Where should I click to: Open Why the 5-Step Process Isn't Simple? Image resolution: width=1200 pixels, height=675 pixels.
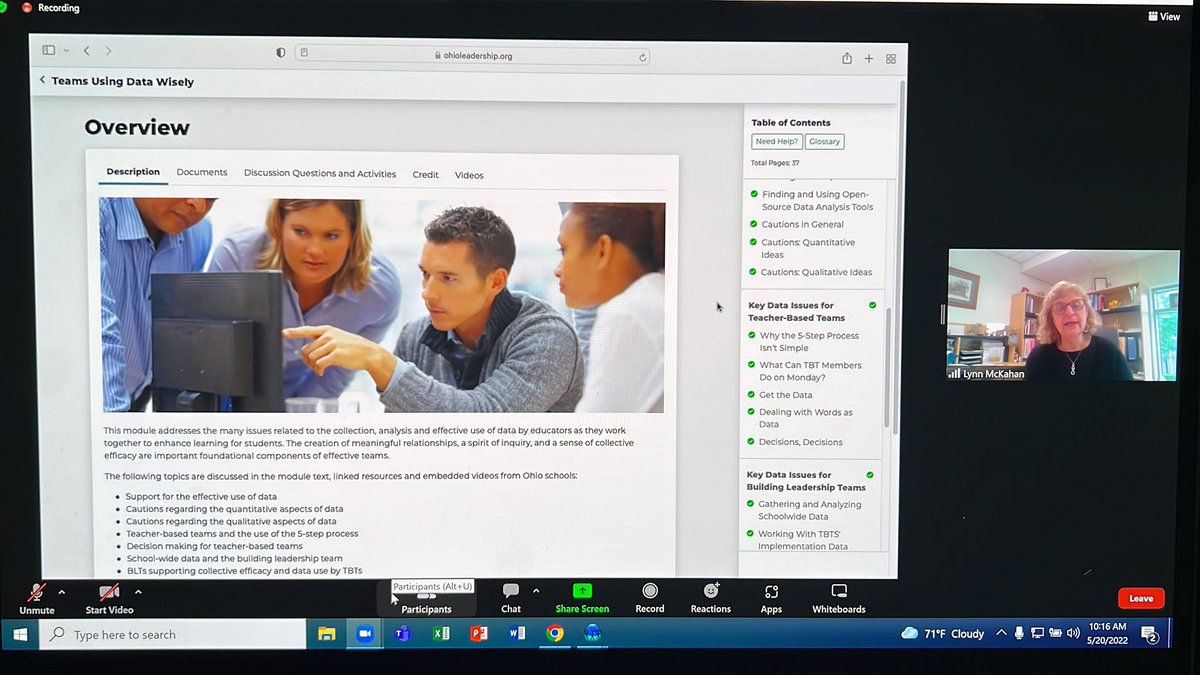[x=809, y=342]
